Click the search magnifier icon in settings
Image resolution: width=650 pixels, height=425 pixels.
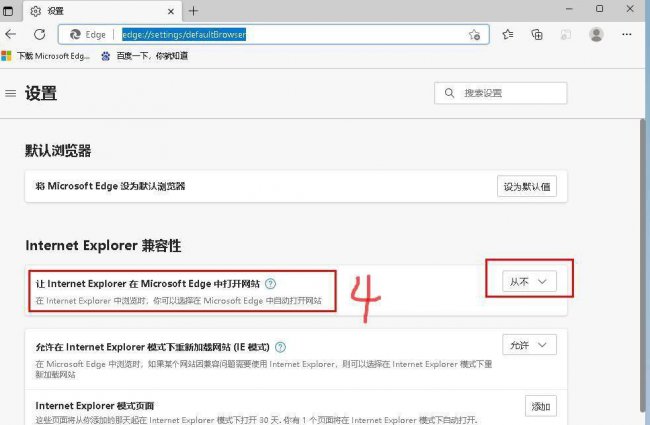449,93
